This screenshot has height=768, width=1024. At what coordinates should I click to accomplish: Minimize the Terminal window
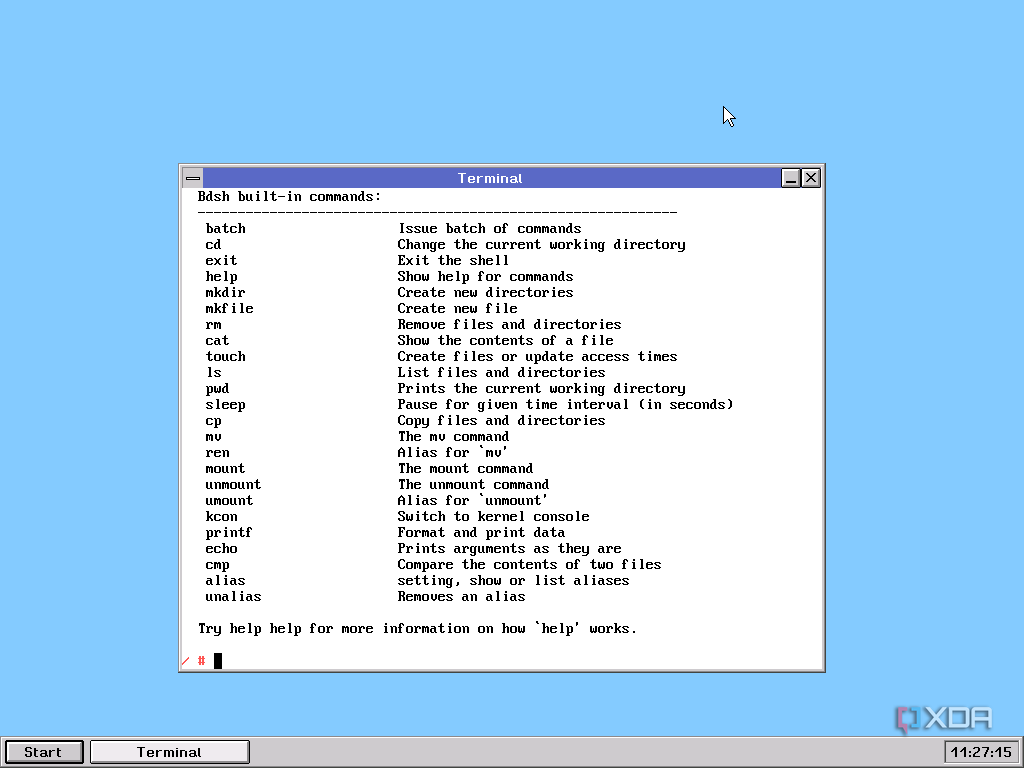pyautogui.click(x=790, y=178)
